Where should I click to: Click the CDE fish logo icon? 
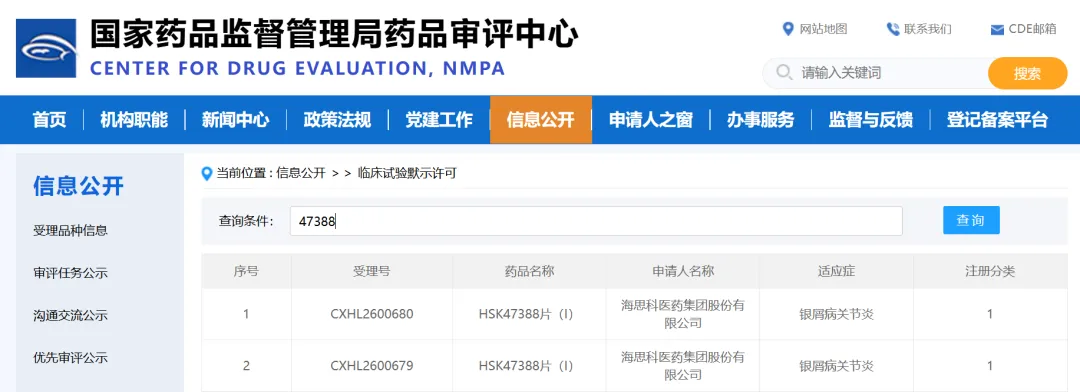(x=46, y=48)
